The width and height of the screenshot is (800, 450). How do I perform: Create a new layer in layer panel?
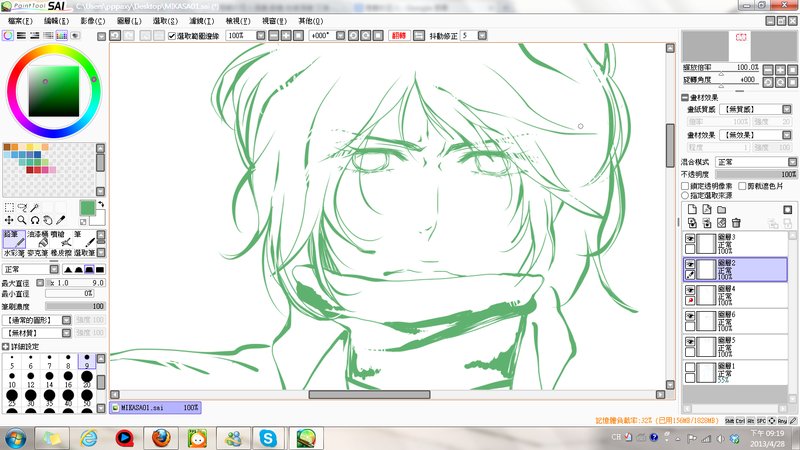(692, 209)
